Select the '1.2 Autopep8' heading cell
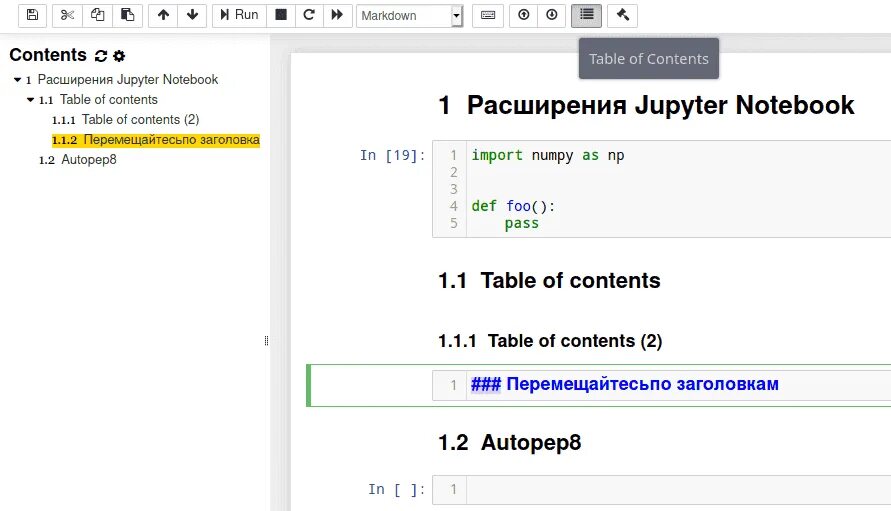 [x=510, y=443]
